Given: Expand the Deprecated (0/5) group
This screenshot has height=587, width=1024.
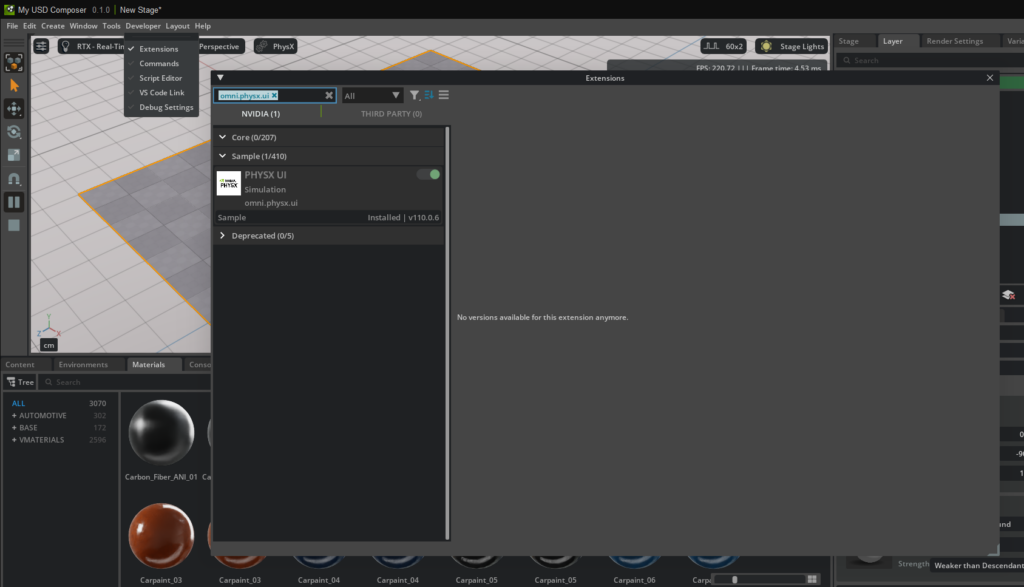Looking at the screenshot, I should click(x=222, y=236).
